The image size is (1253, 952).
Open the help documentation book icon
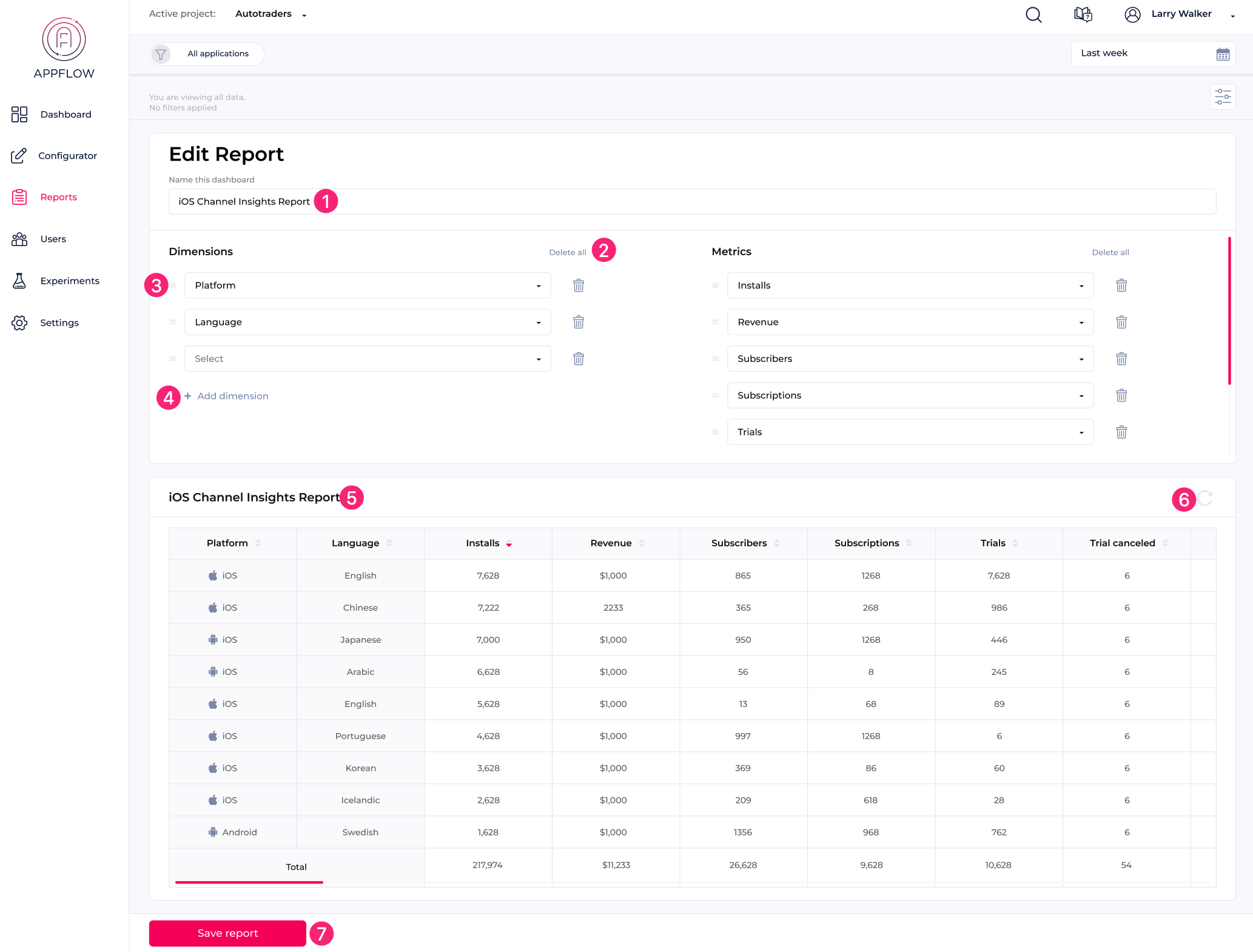coord(1083,15)
